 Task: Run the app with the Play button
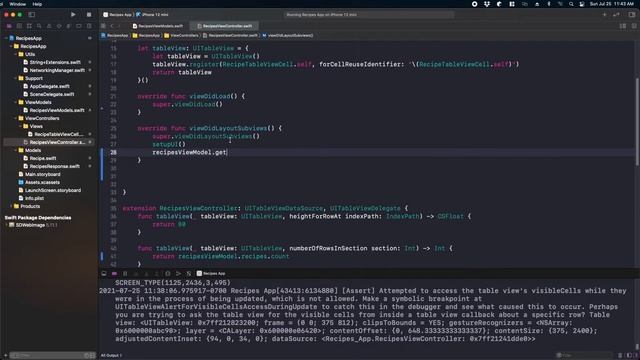pyautogui.click(x=73, y=14)
